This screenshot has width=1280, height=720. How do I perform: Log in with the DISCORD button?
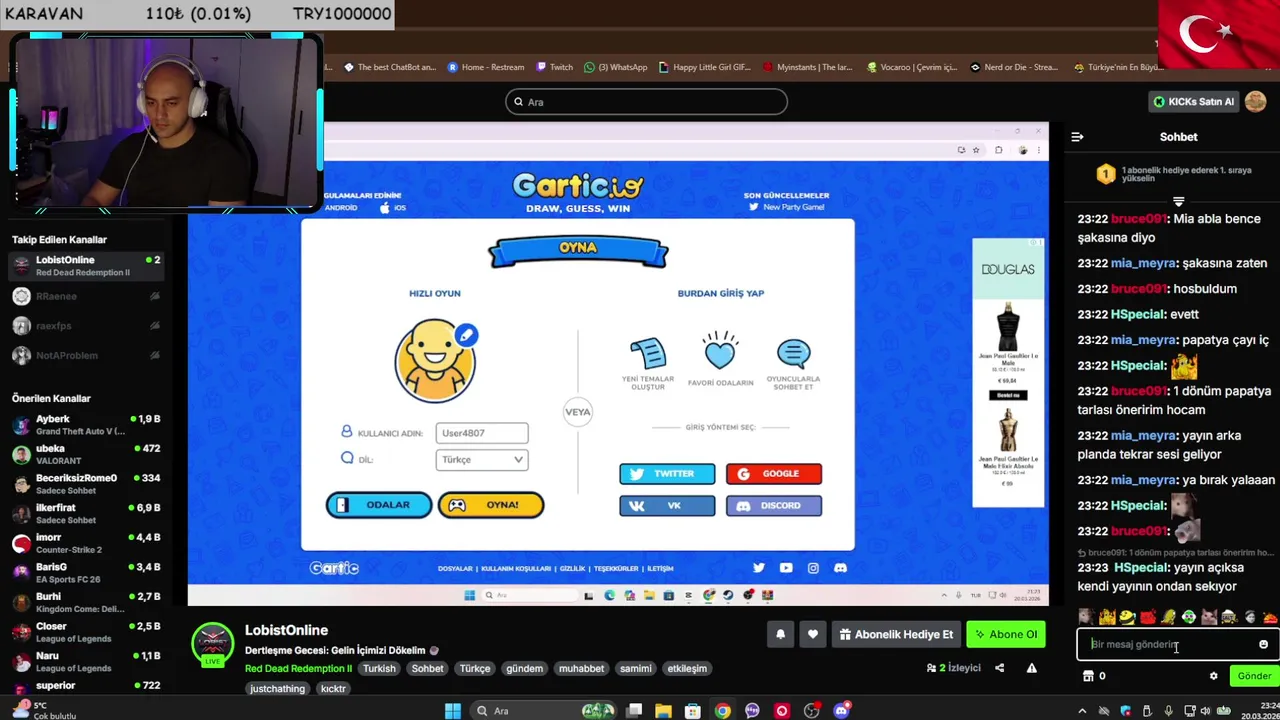coord(774,506)
